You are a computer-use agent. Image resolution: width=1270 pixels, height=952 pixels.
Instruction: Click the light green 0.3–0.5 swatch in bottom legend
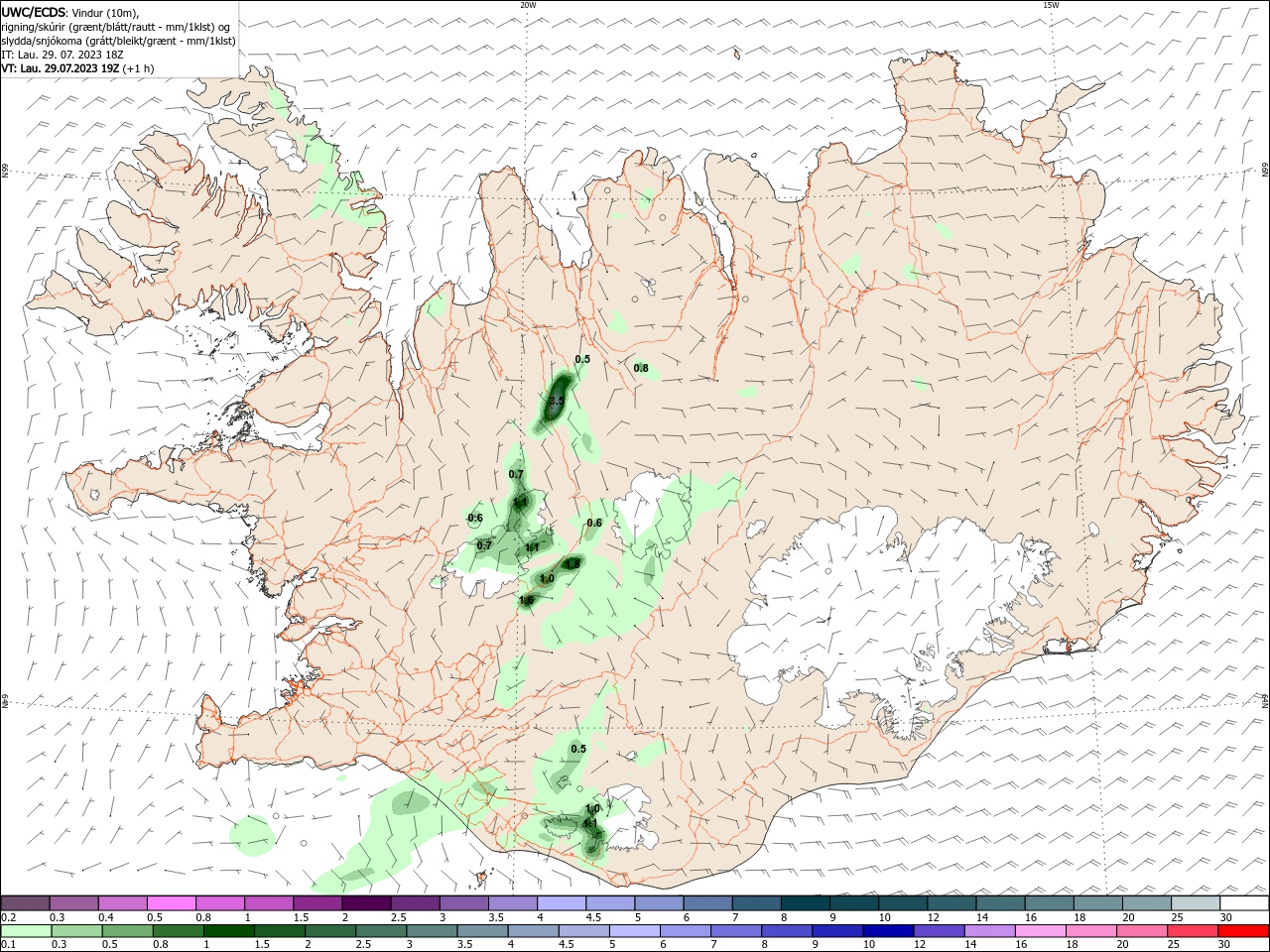[x=74, y=931]
